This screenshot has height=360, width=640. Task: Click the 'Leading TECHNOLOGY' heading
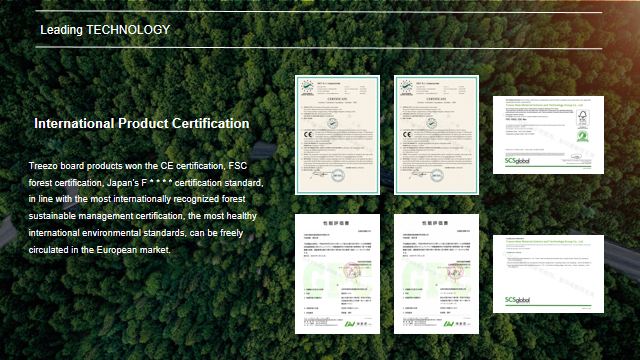(105, 30)
